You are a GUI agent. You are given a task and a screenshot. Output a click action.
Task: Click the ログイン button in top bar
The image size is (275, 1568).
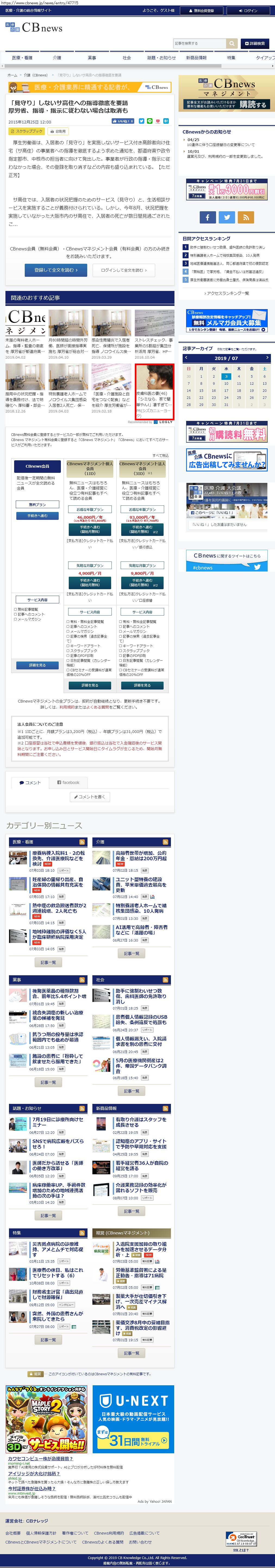pos(248,10)
